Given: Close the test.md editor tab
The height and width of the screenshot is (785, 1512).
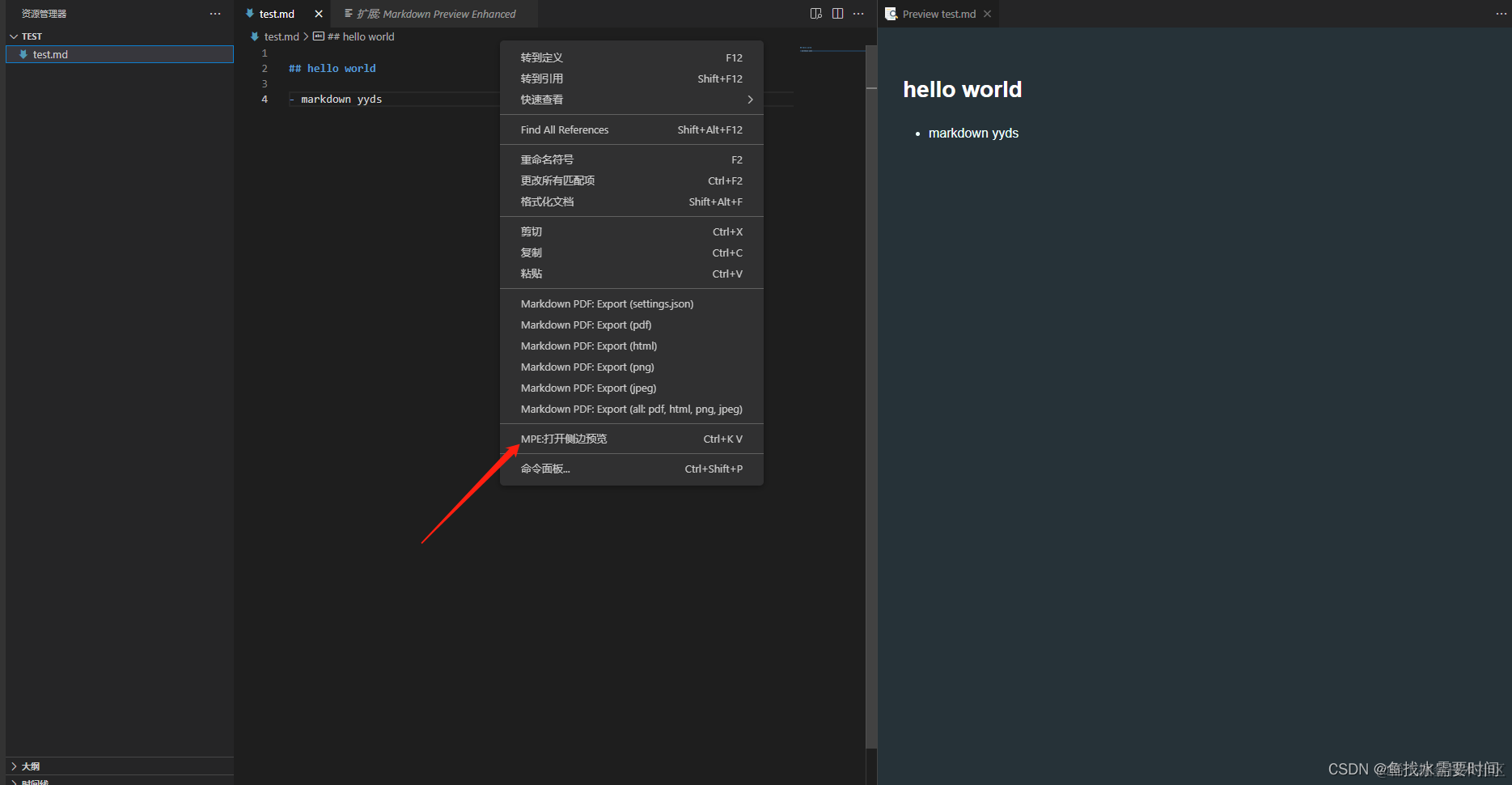Looking at the screenshot, I should coord(319,14).
